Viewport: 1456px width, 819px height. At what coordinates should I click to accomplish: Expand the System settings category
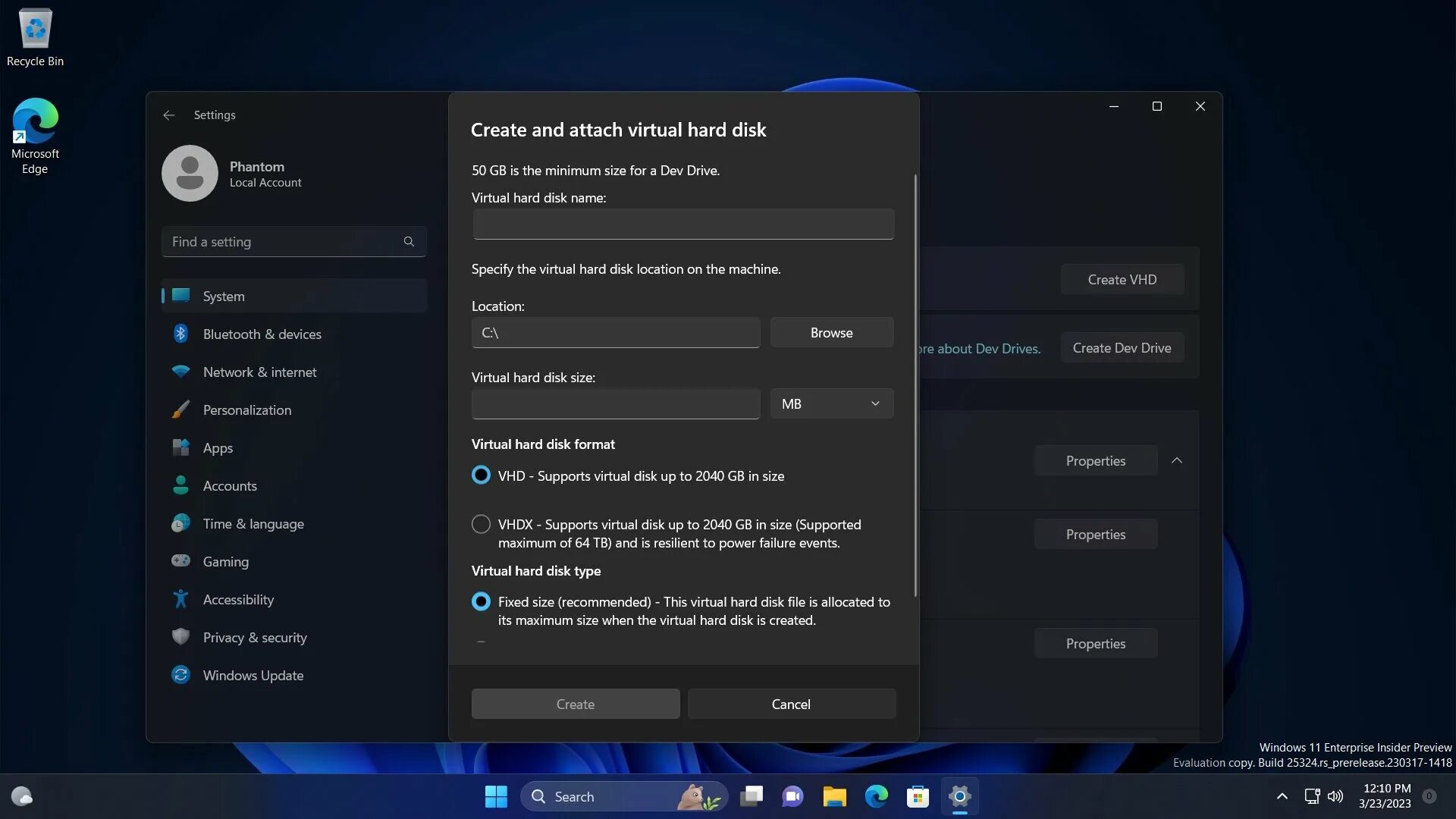(224, 296)
